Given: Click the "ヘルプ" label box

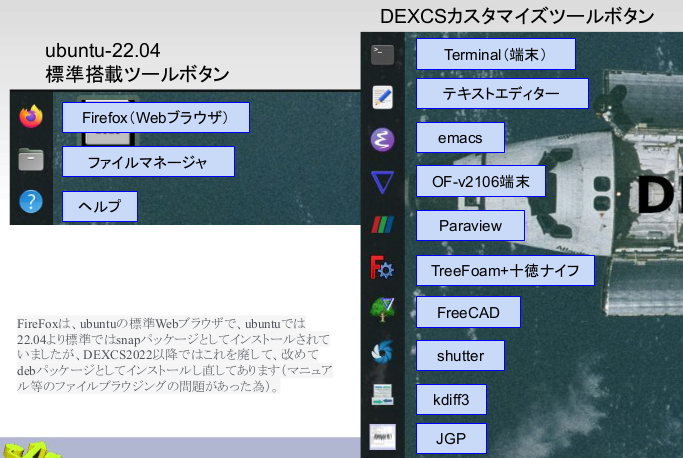Looking at the screenshot, I should 99,207.
